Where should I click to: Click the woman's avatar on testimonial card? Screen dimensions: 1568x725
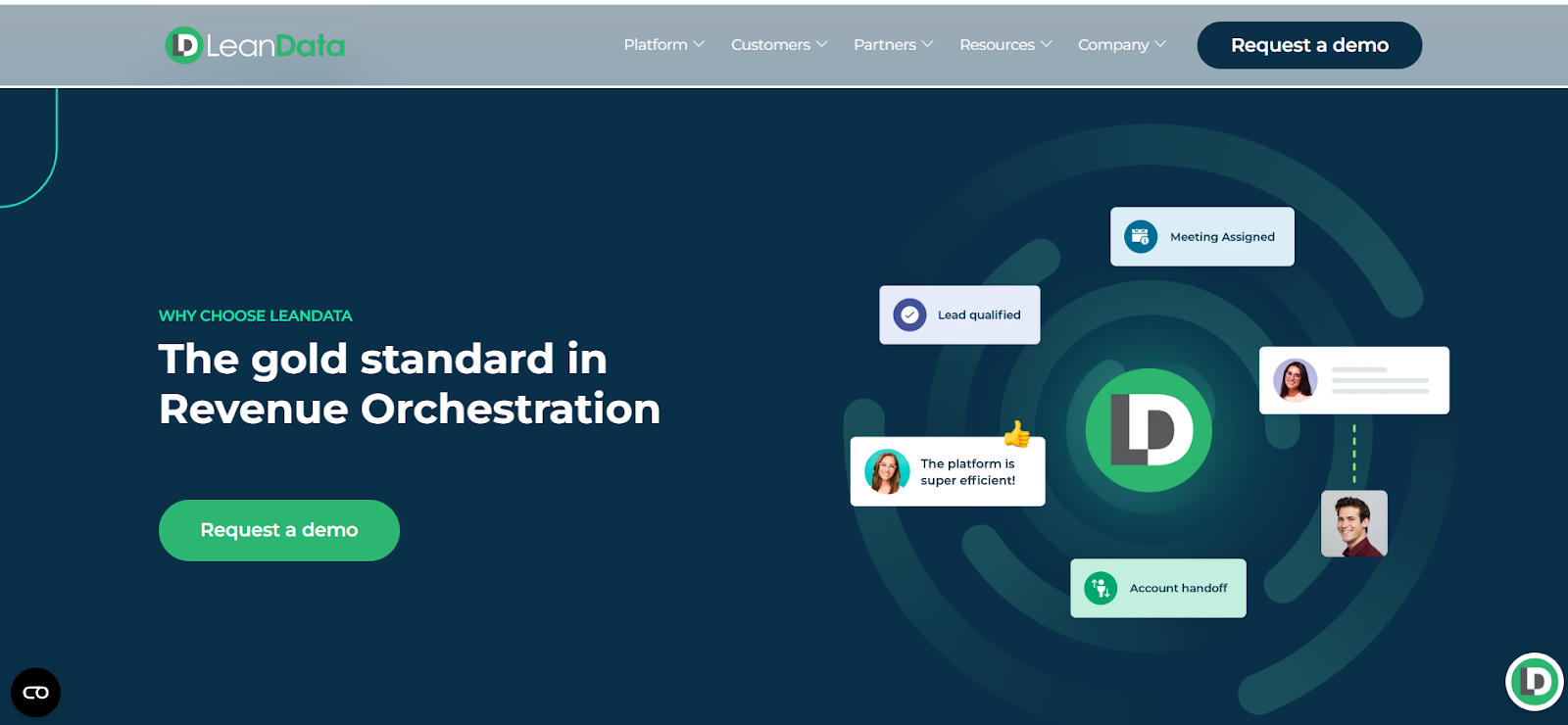pos(887,471)
